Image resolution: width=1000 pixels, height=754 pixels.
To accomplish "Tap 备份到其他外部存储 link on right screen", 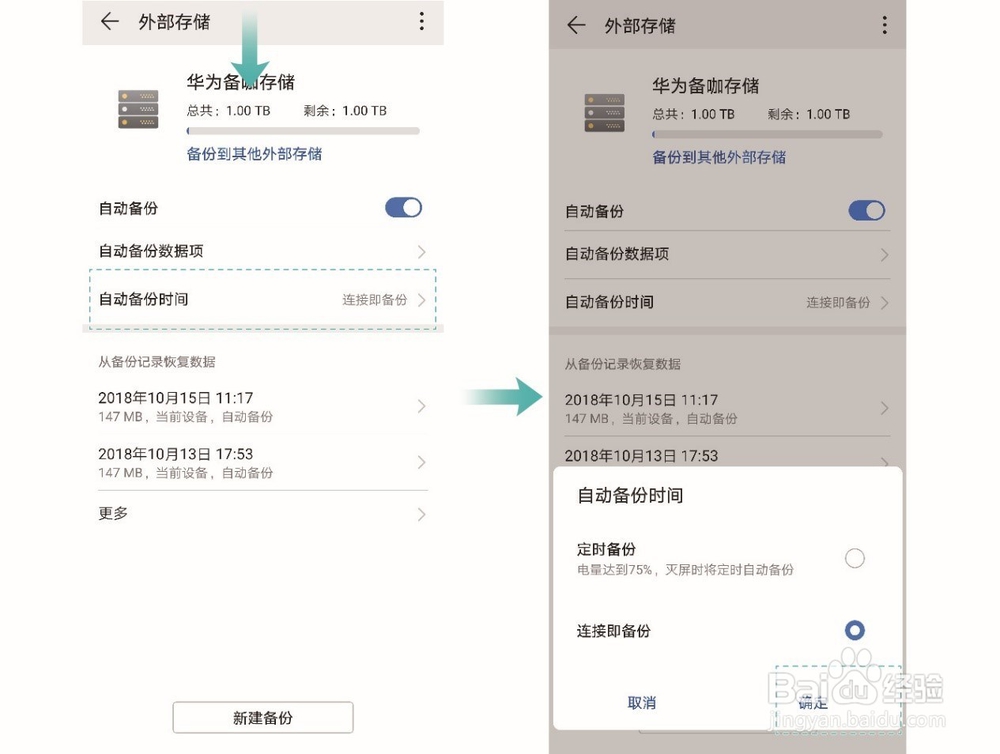I will point(719,157).
